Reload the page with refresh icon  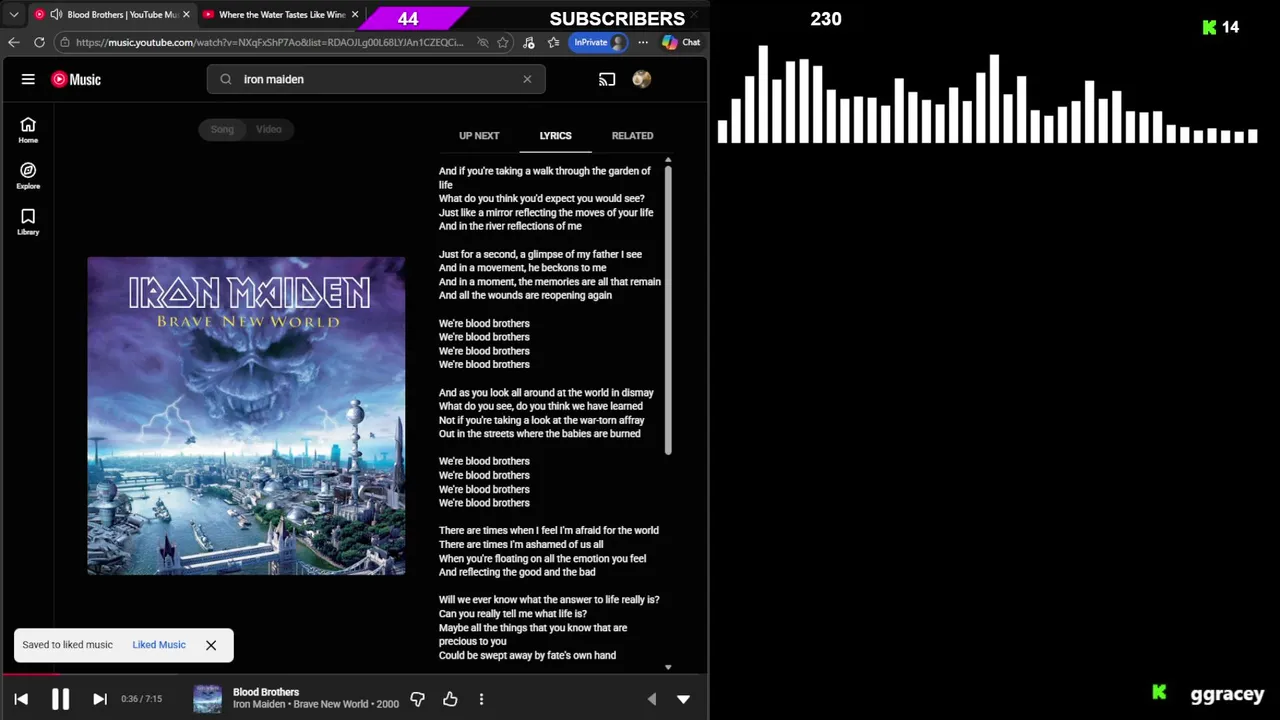39,42
